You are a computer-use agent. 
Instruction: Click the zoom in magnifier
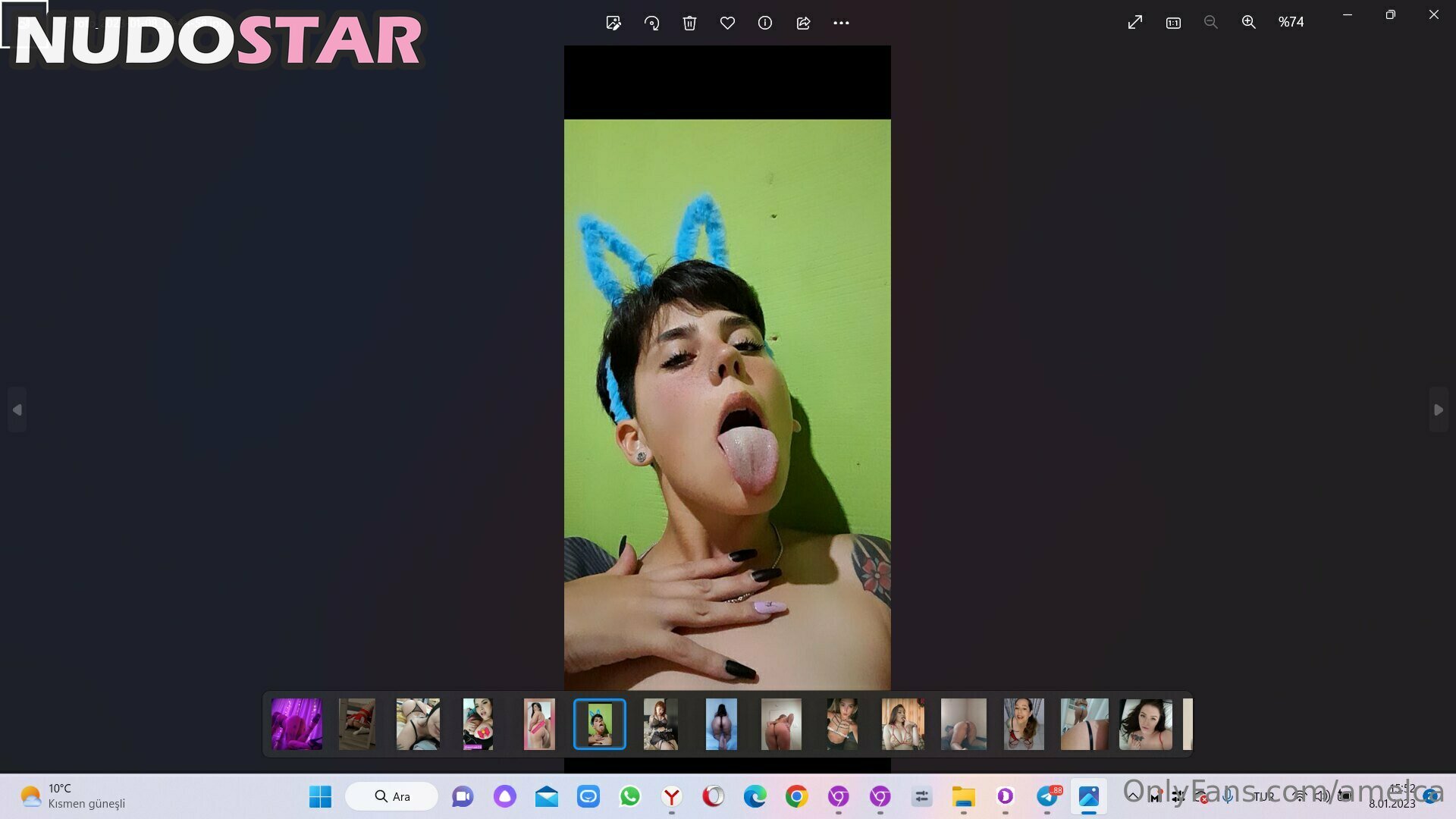pyautogui.click(x=1248, y=23)
